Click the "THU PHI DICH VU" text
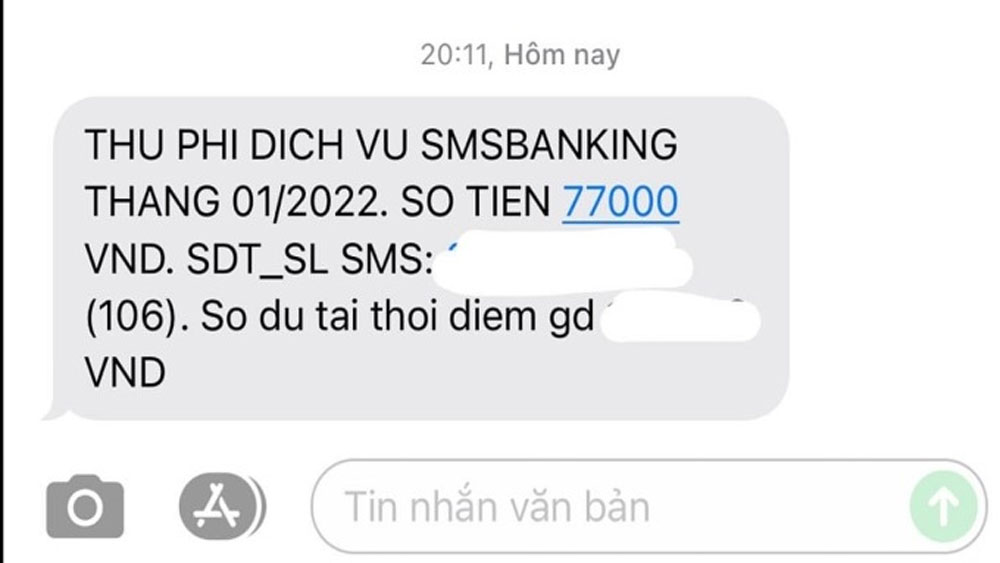The width and height of the screenshot is (1000, 563). tap(246, 145)
